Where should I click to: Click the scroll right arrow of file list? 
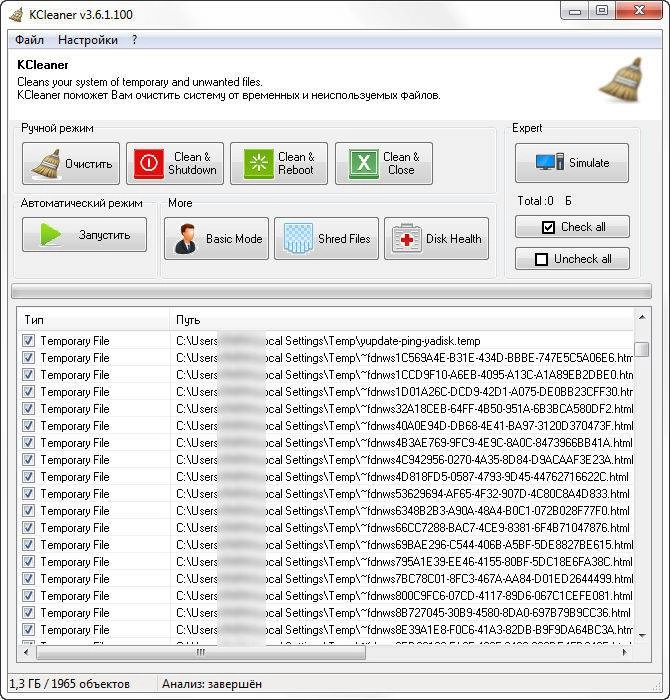point(624,652)
